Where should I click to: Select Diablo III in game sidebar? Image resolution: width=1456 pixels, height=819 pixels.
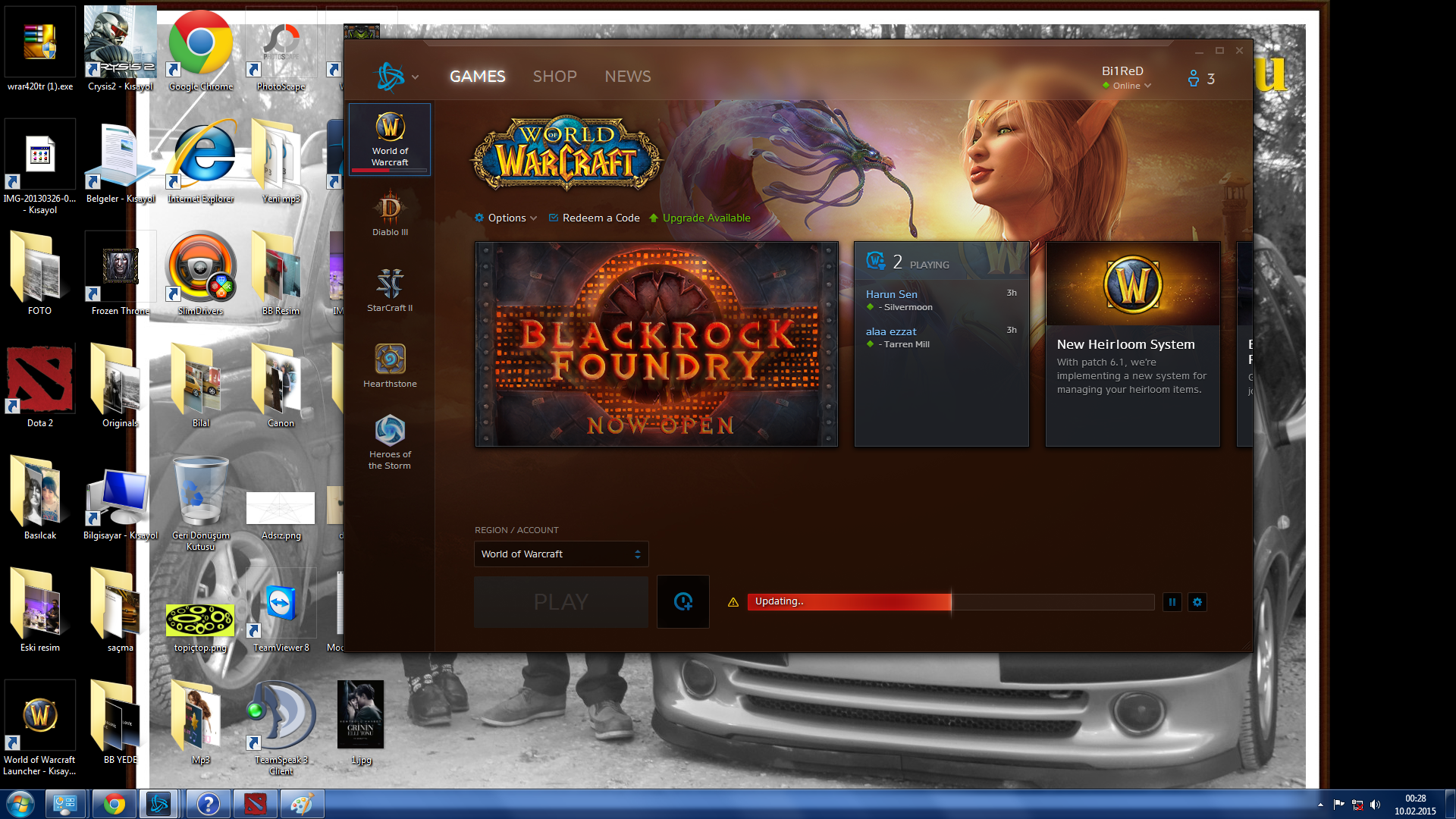[x=390, y=215]
